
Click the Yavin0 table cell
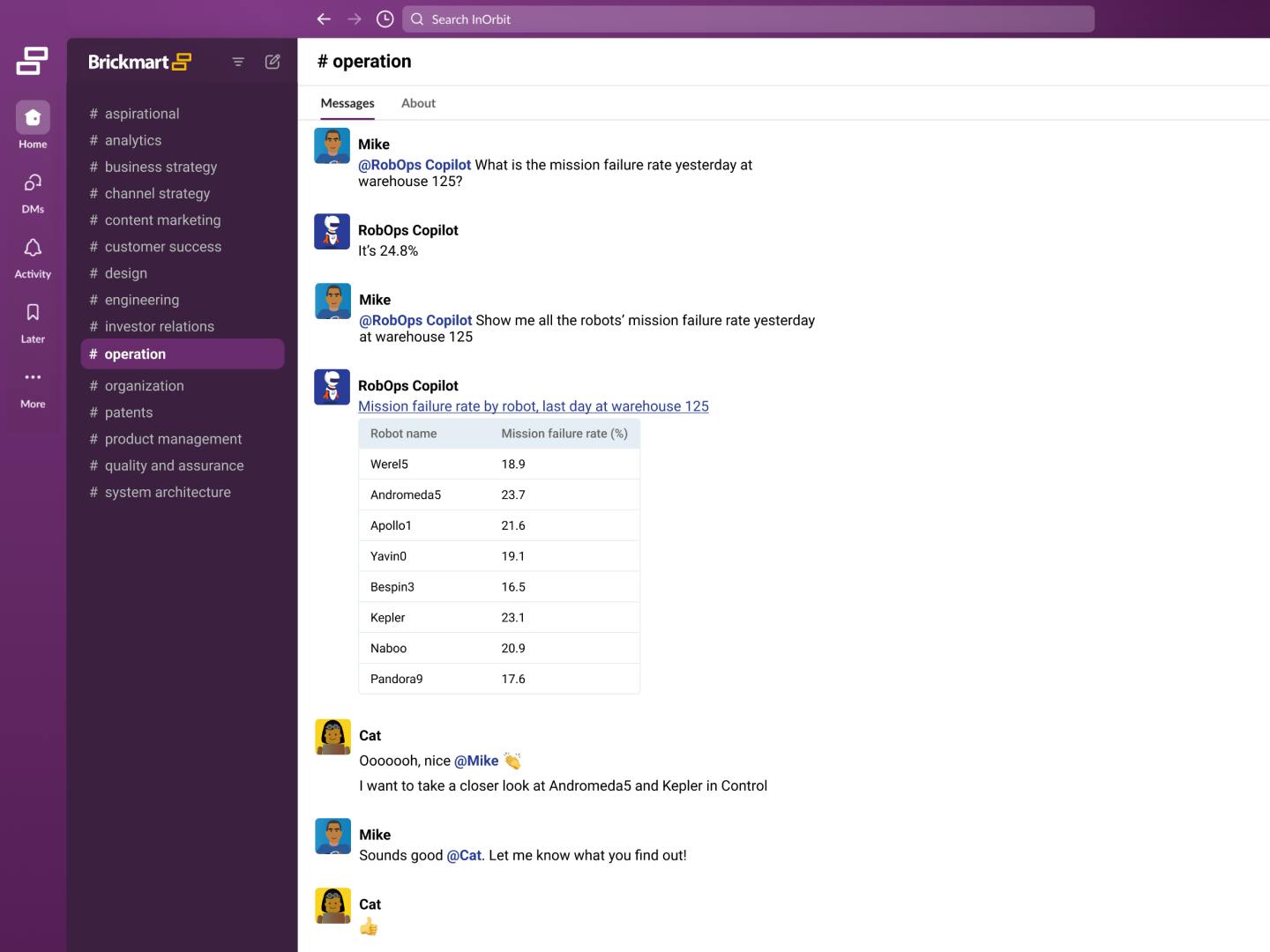(x=388, y=556)
